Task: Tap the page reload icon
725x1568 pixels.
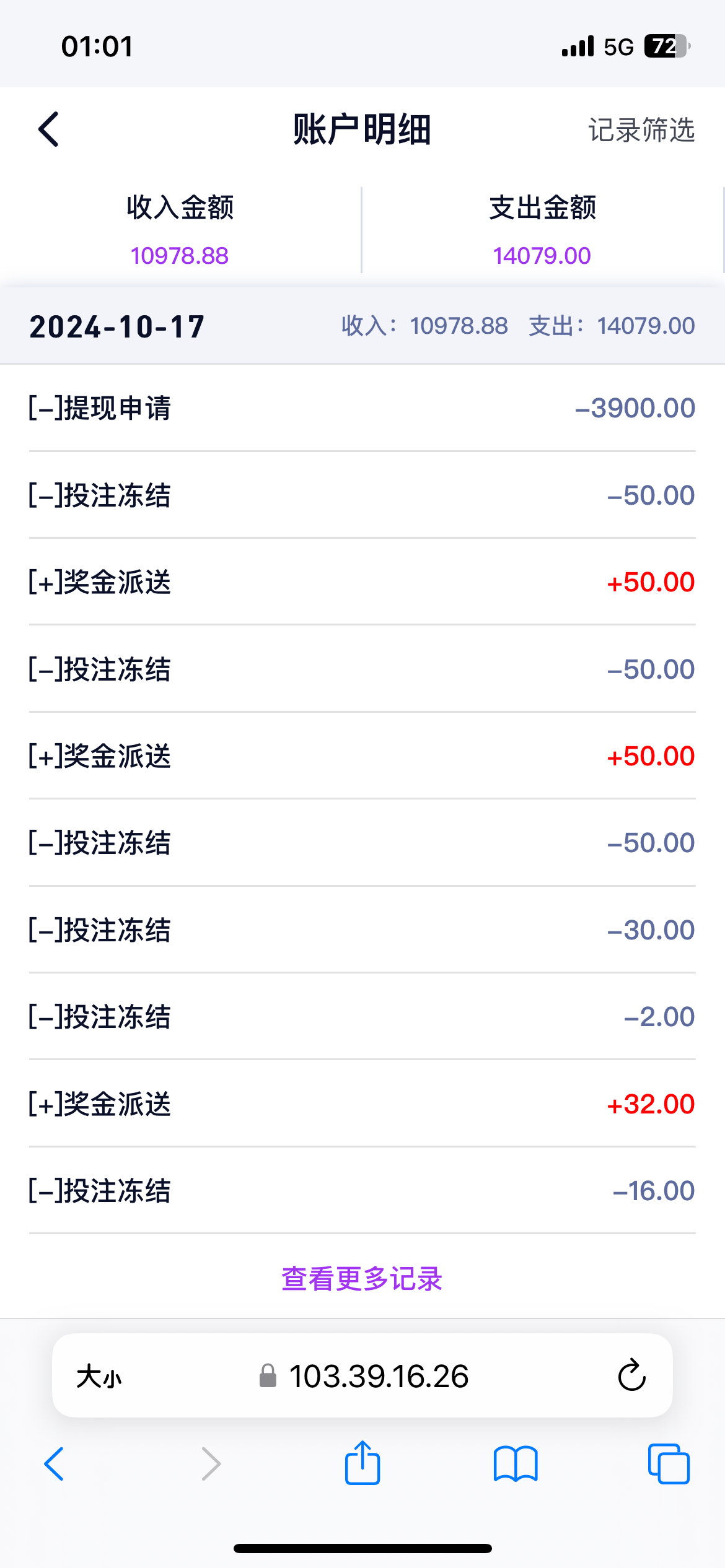Action: pyautogui.click(x=631, y=1376)
